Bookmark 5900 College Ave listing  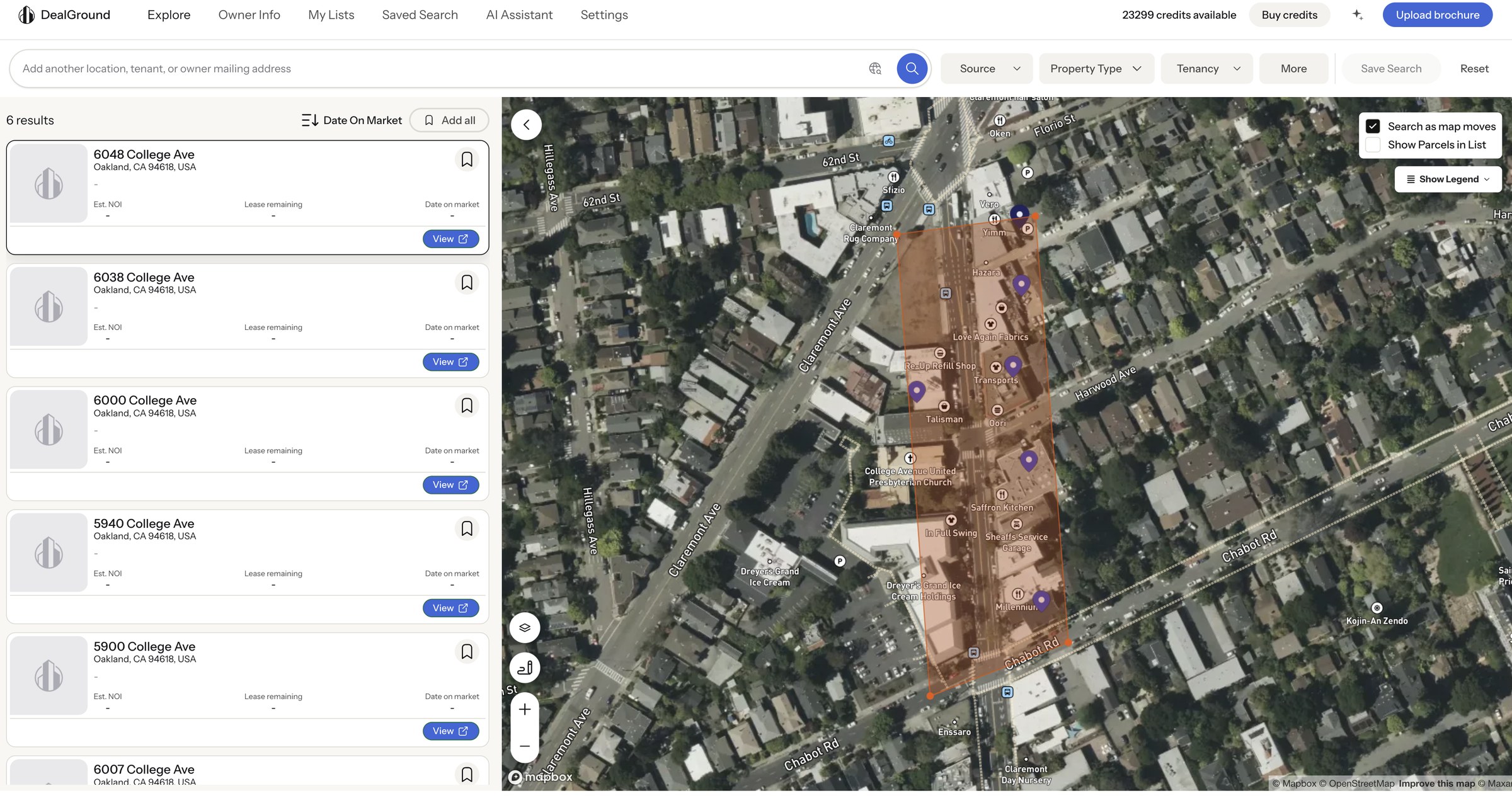[x=467, y=651]
